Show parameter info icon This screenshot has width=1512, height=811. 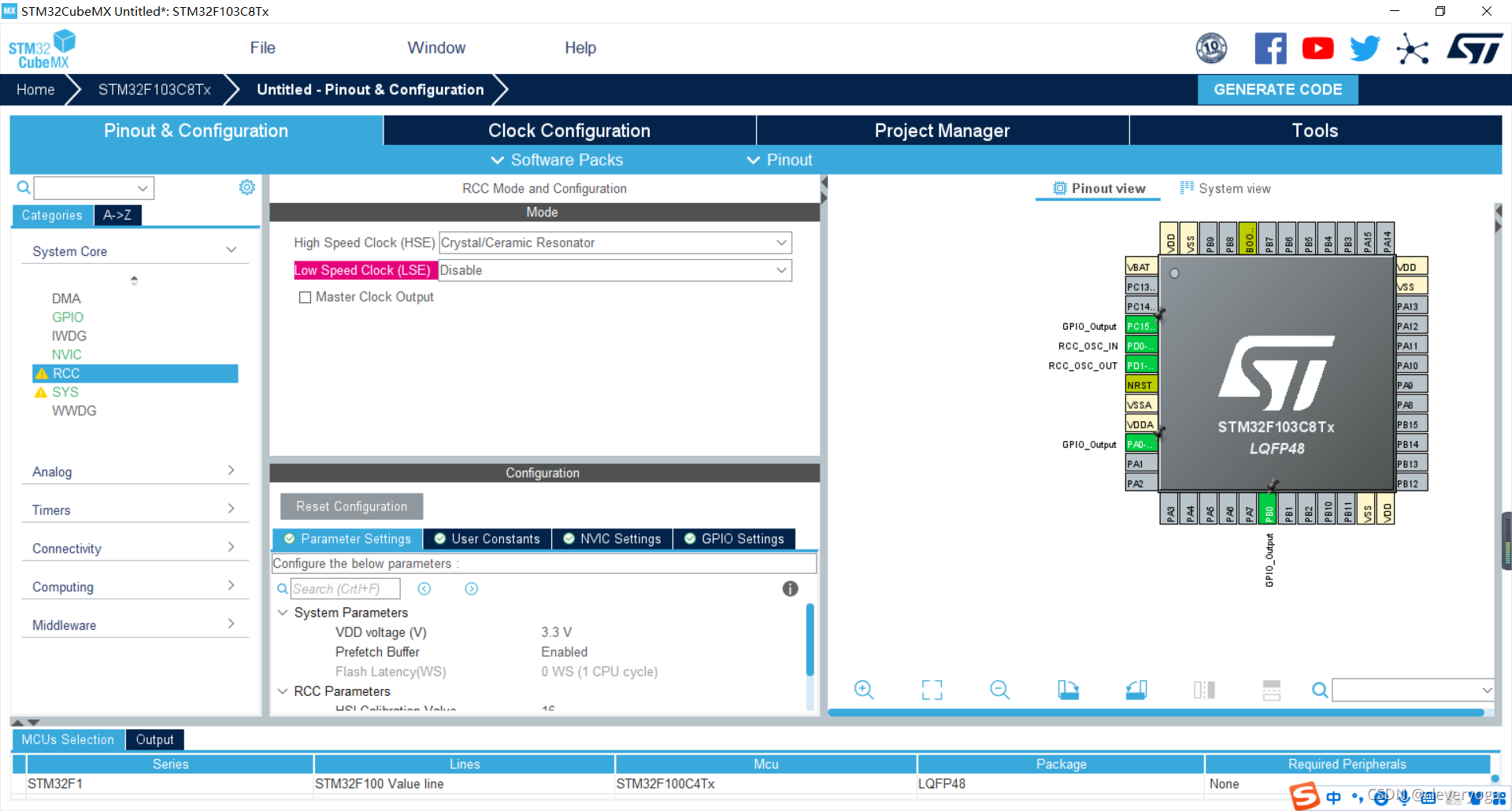pos(790,589)
